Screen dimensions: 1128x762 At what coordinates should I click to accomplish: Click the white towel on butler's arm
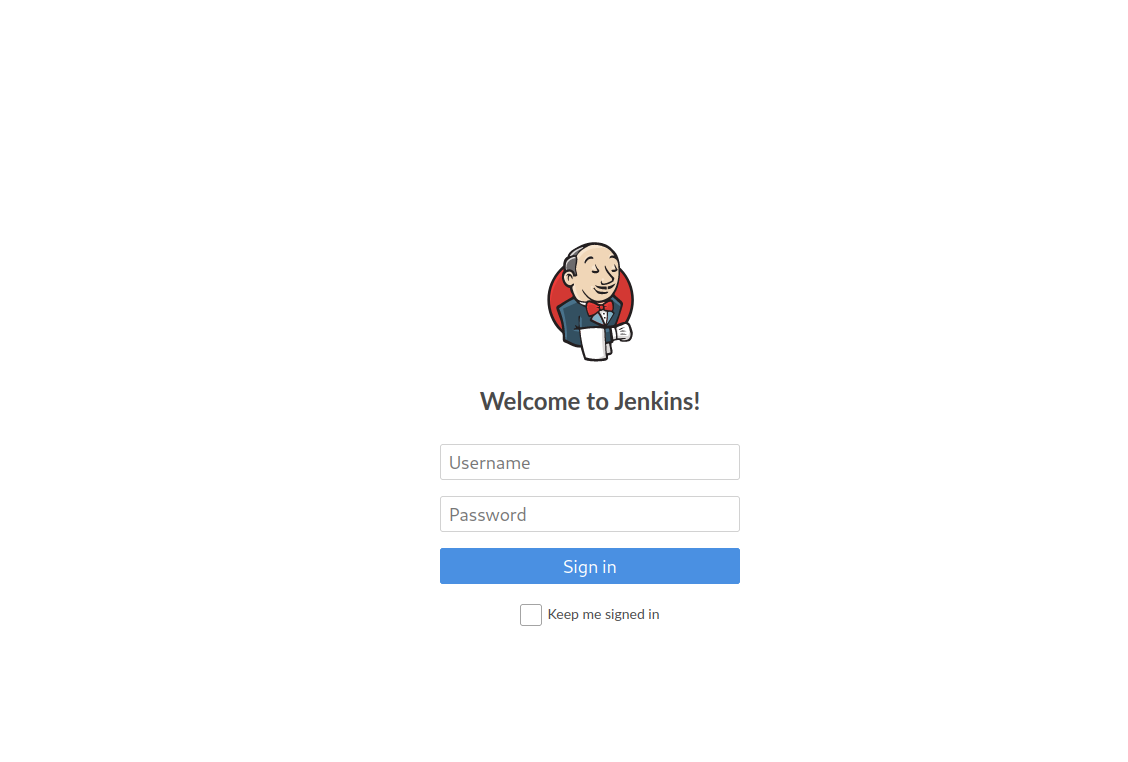click(595, 343)
